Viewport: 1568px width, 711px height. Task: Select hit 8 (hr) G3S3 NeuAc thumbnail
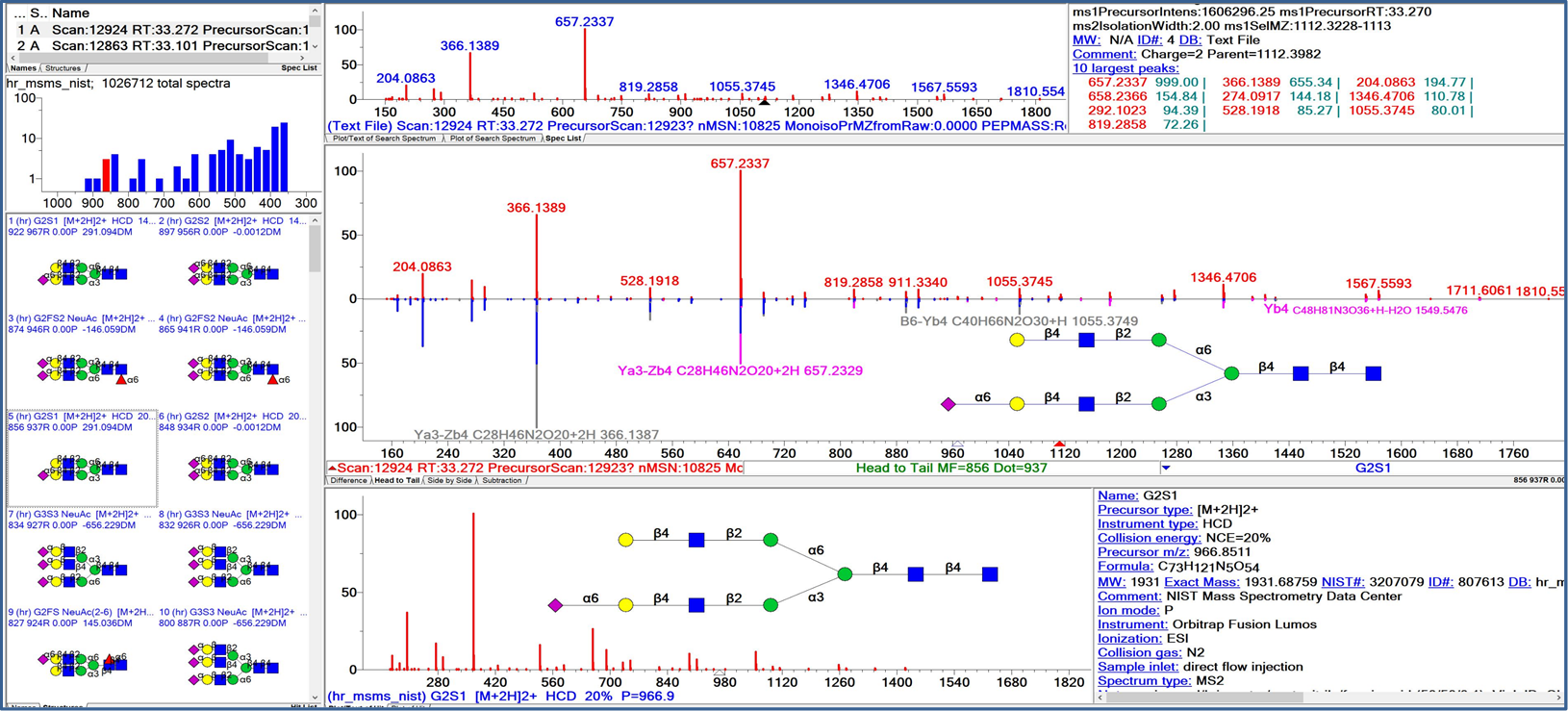[233, 556]
